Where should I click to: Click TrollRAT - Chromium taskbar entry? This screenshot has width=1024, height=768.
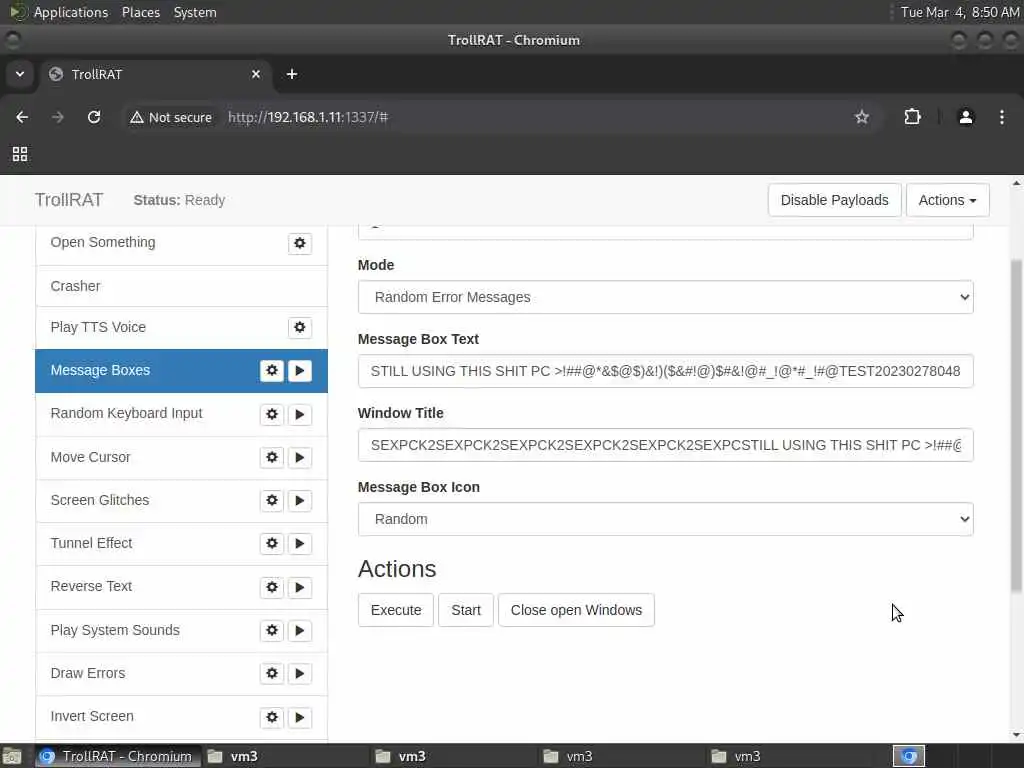tap(118, 756)
